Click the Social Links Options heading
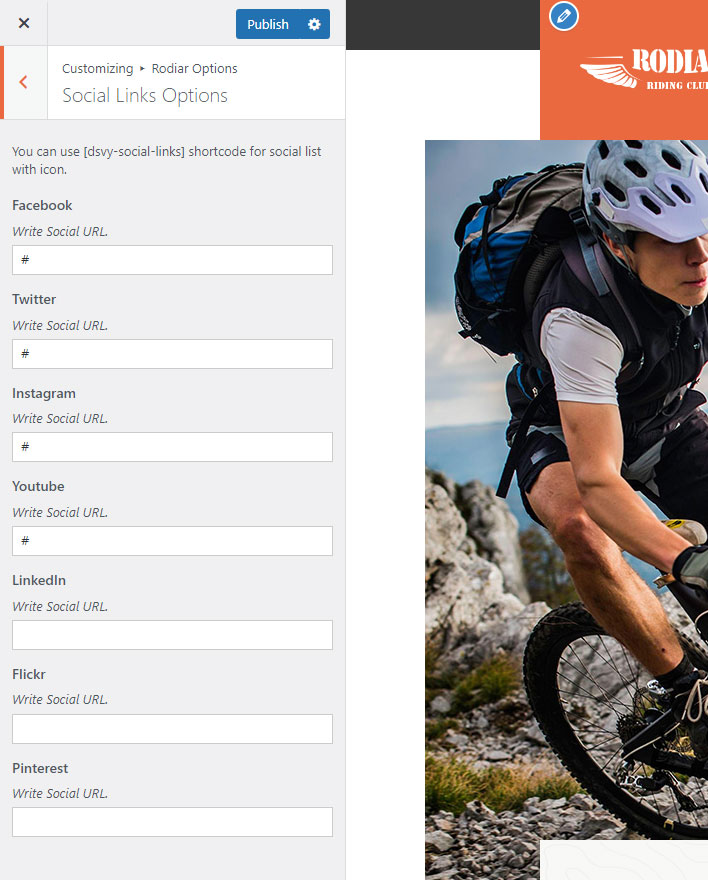708x880 pixels. [x=145, y=95]
